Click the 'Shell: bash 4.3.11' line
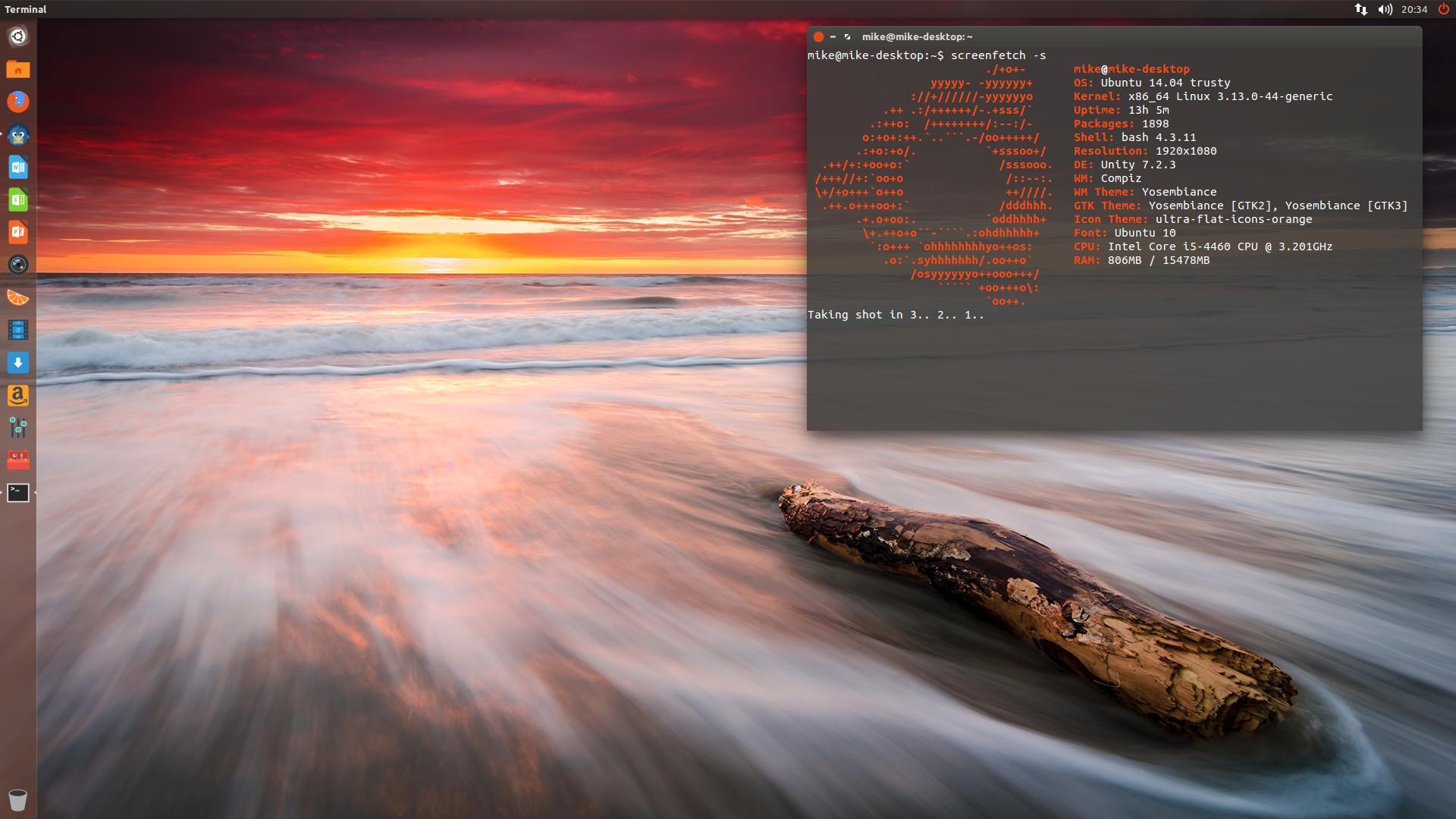This screenshot has width=1456, height=819. (1134, 137)
